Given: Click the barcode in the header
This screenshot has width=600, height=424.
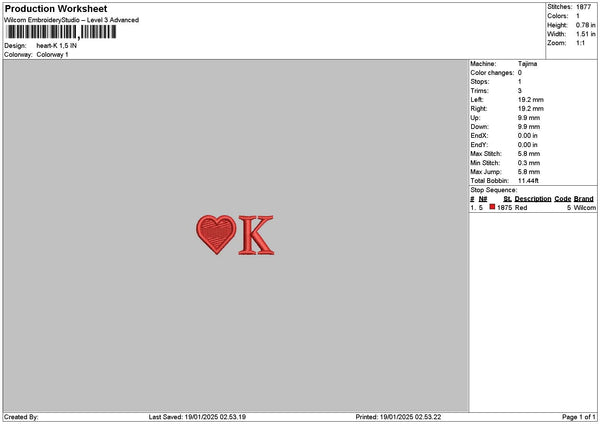Looking at the screenshot, I should click(61, 32).
